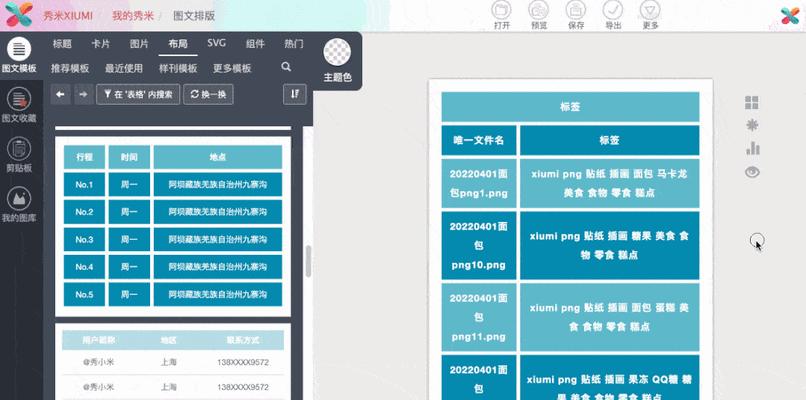Click the asterisk-shaped icon right of canvas
806x400 pixels.
coord(752,125)
